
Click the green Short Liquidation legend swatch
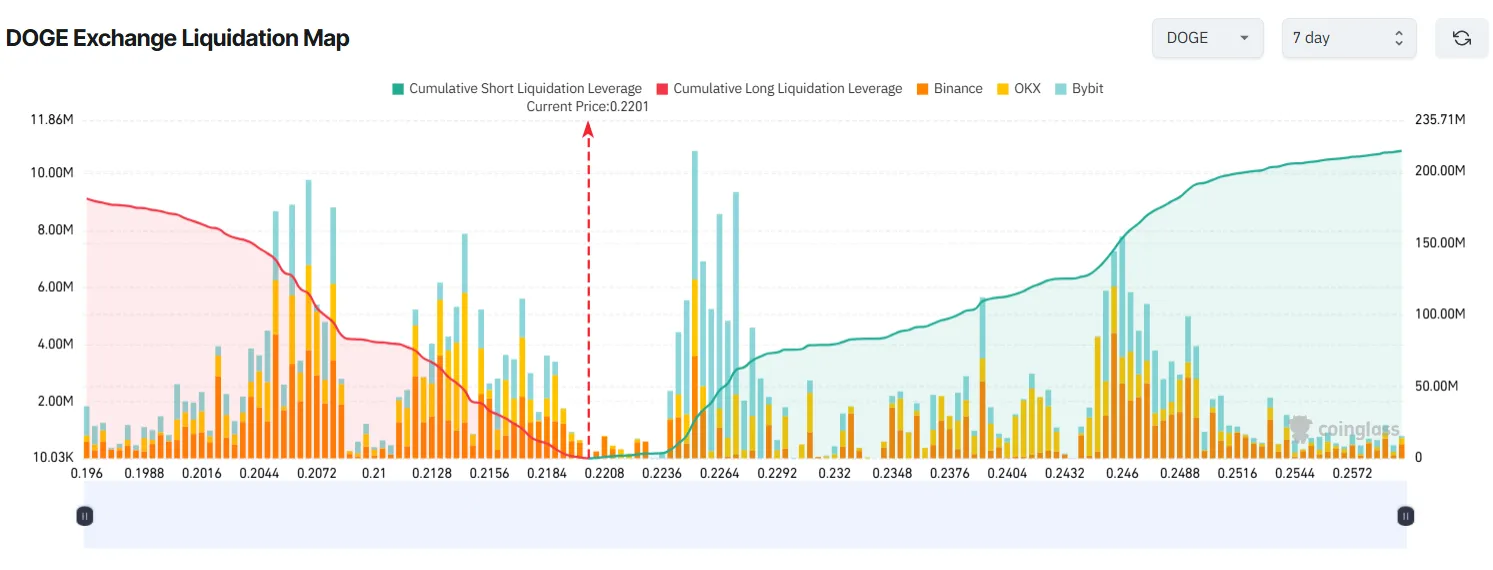coord(398,89)
